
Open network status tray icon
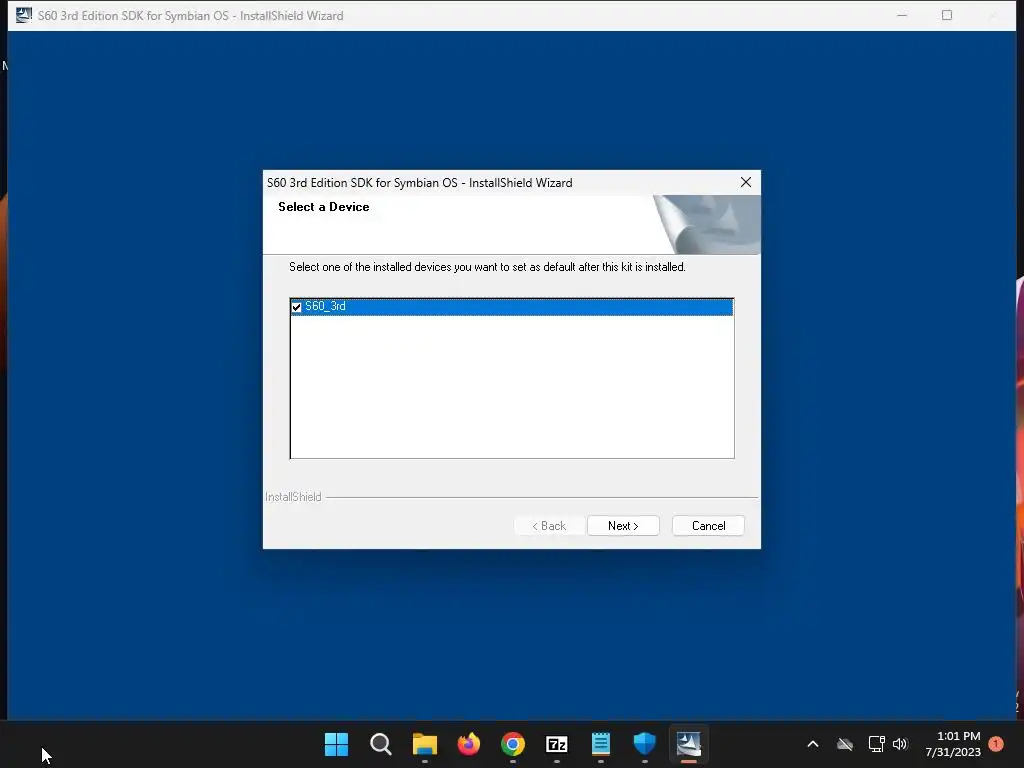pos(876,744)
